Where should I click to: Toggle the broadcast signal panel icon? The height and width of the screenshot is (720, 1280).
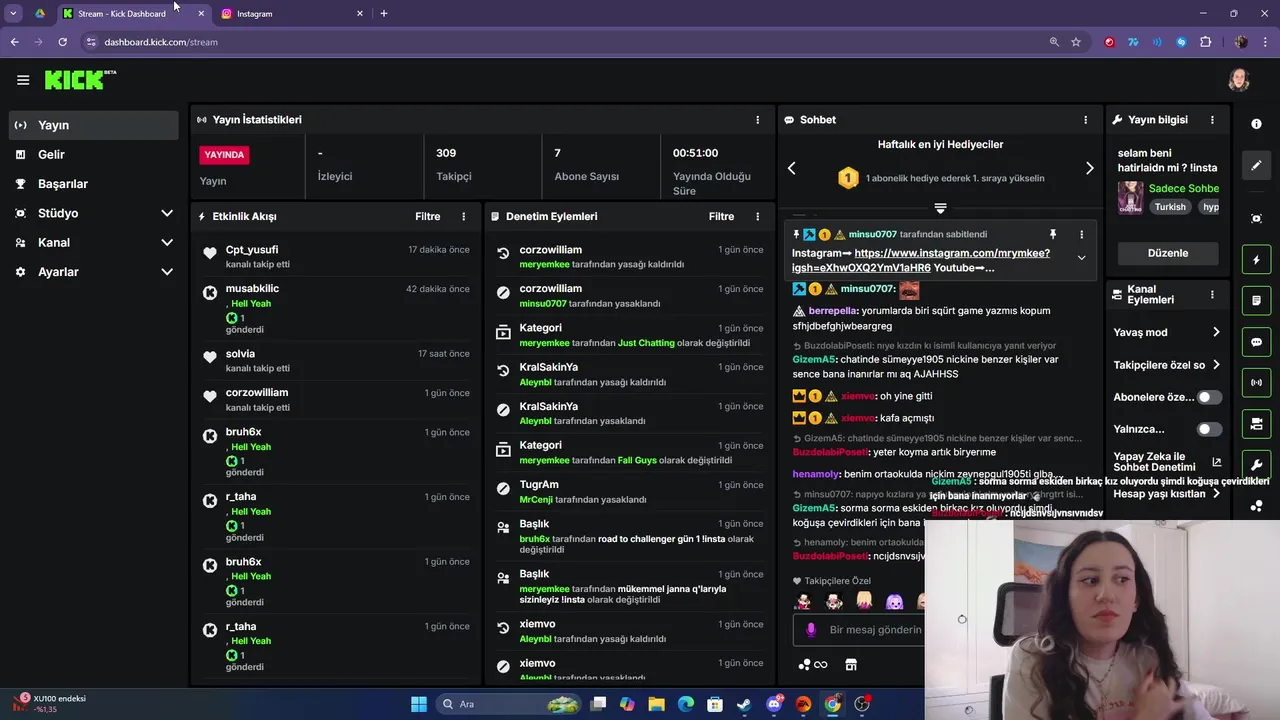[x=1257, y=383]
